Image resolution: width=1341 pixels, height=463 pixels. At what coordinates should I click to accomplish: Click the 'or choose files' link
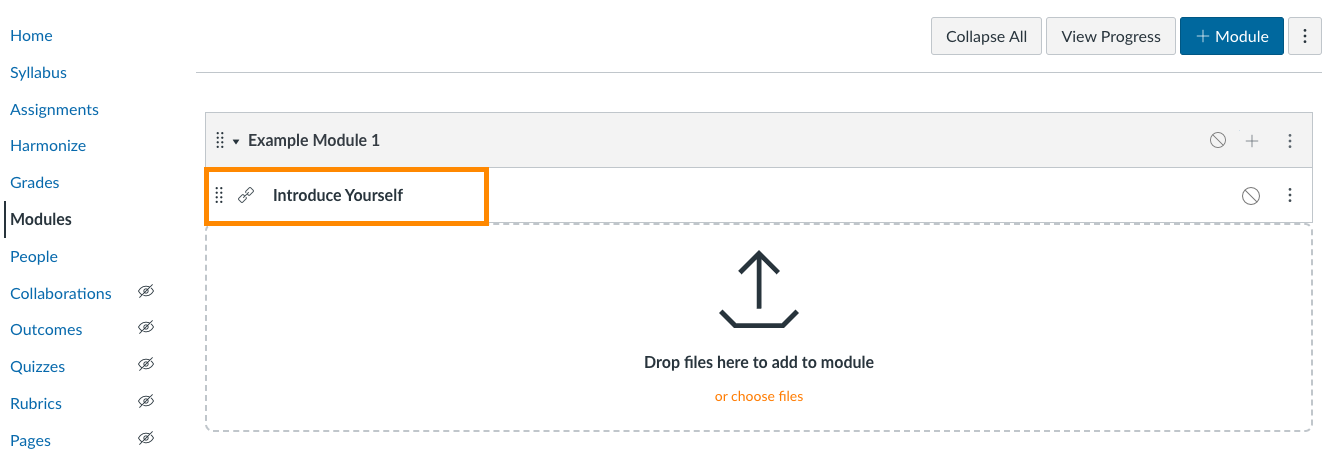click(x=759, y=396)
